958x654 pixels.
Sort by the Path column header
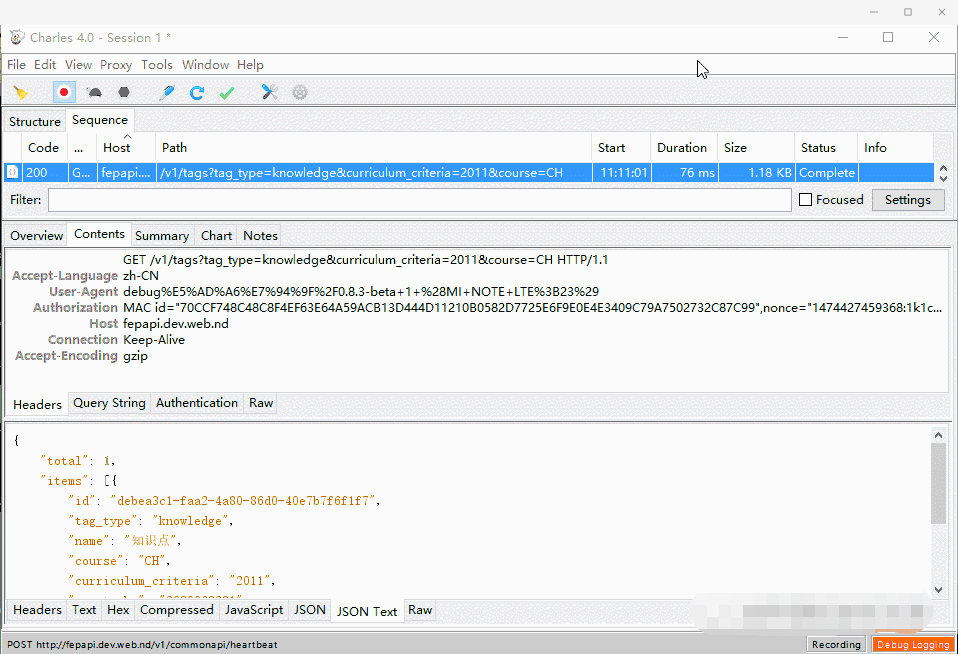click(373, 148)
